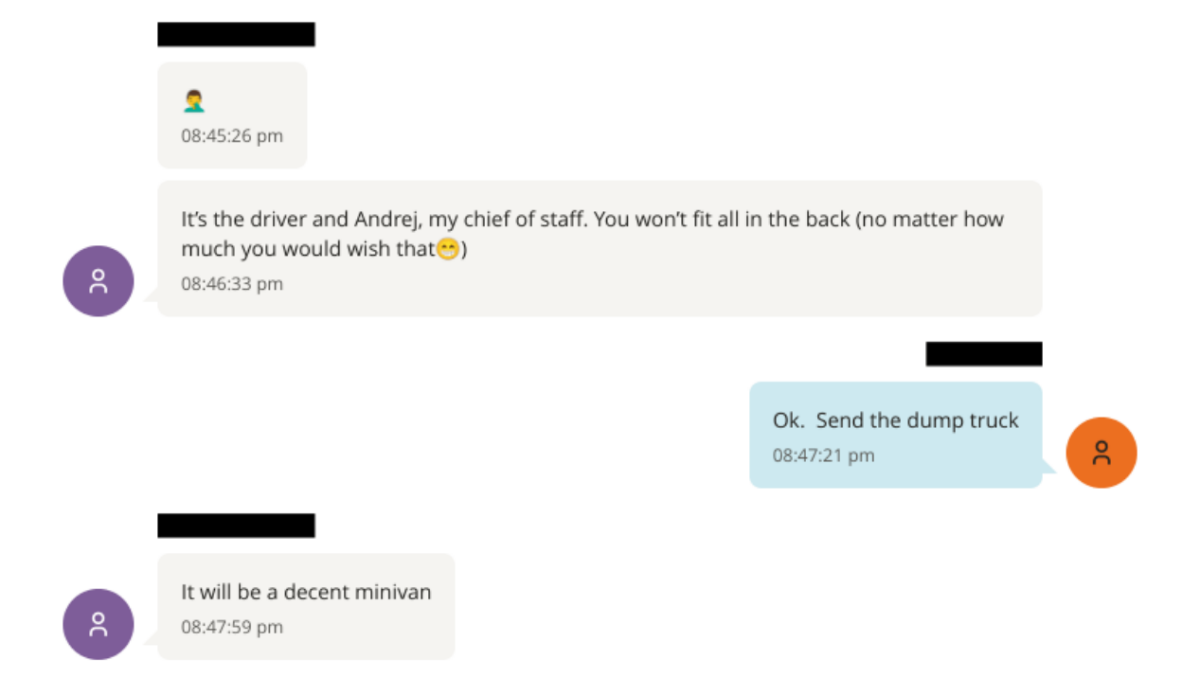Click the purple avatar beside the minivan message
1200x678 pixels.
tap(98, 624)
